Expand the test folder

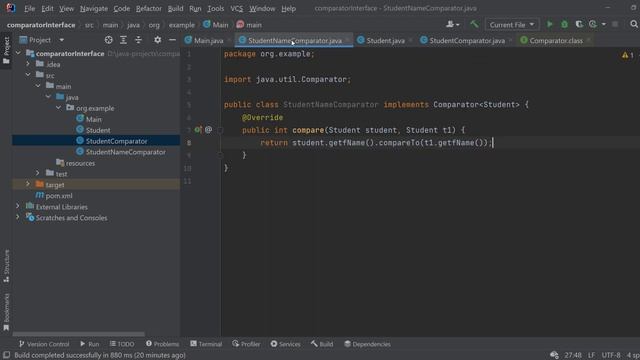38,173
